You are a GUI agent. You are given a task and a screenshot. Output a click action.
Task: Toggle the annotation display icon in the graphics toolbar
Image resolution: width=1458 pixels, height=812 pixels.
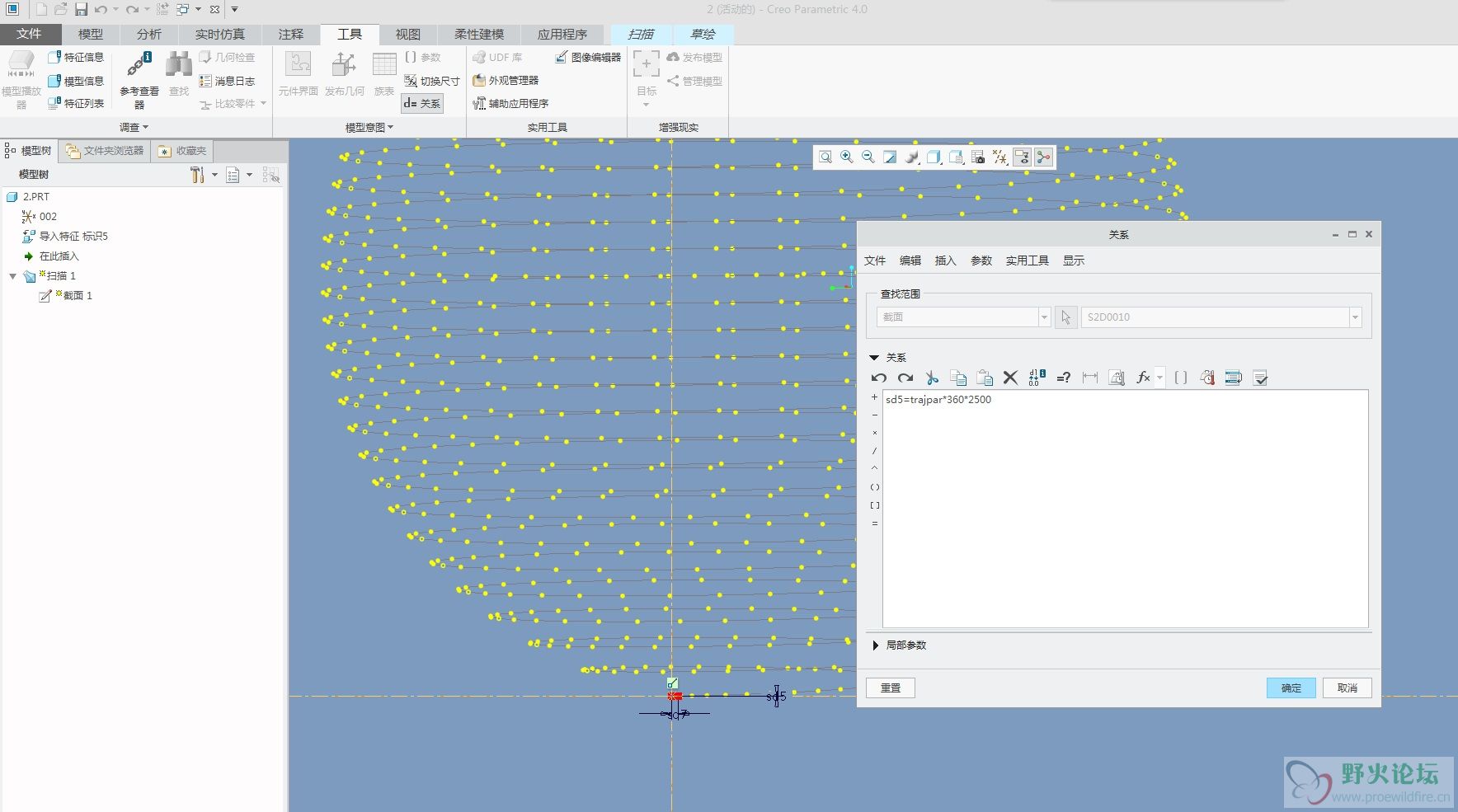click(1022, 157)
